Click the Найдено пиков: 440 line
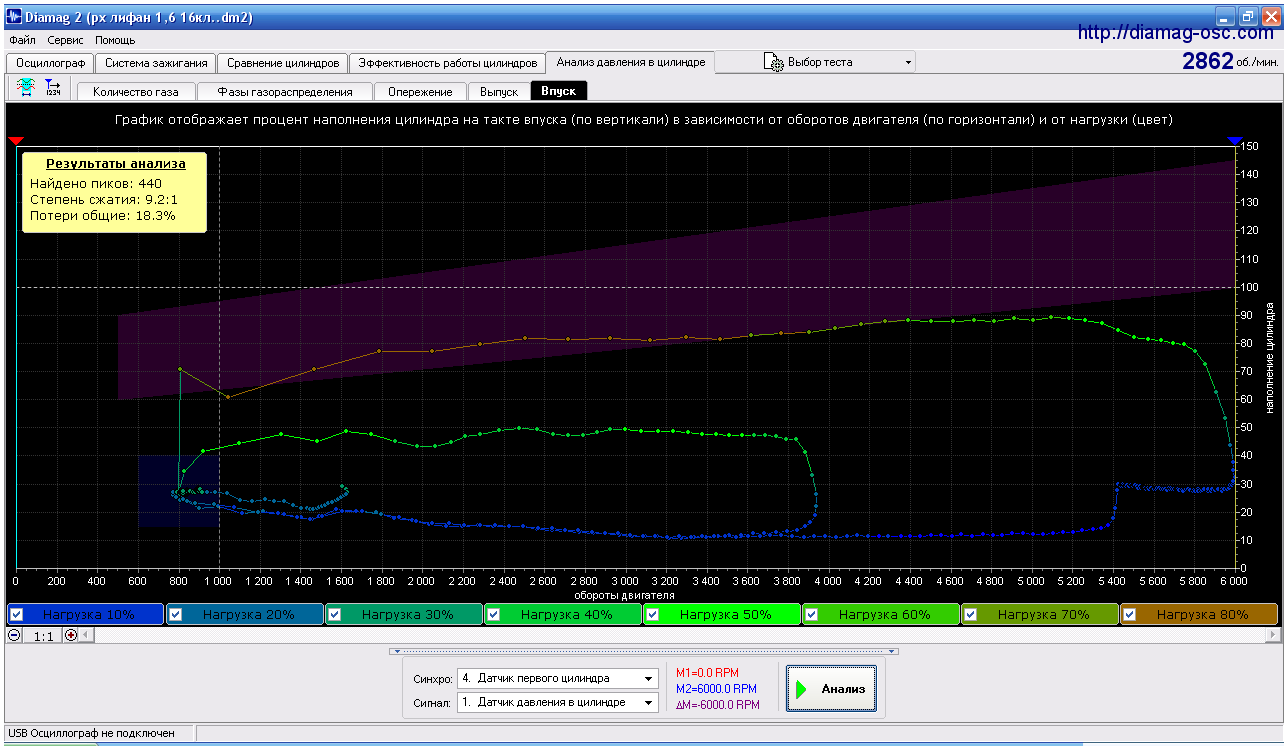The image size is (1288, 746). tap(96, 184)
